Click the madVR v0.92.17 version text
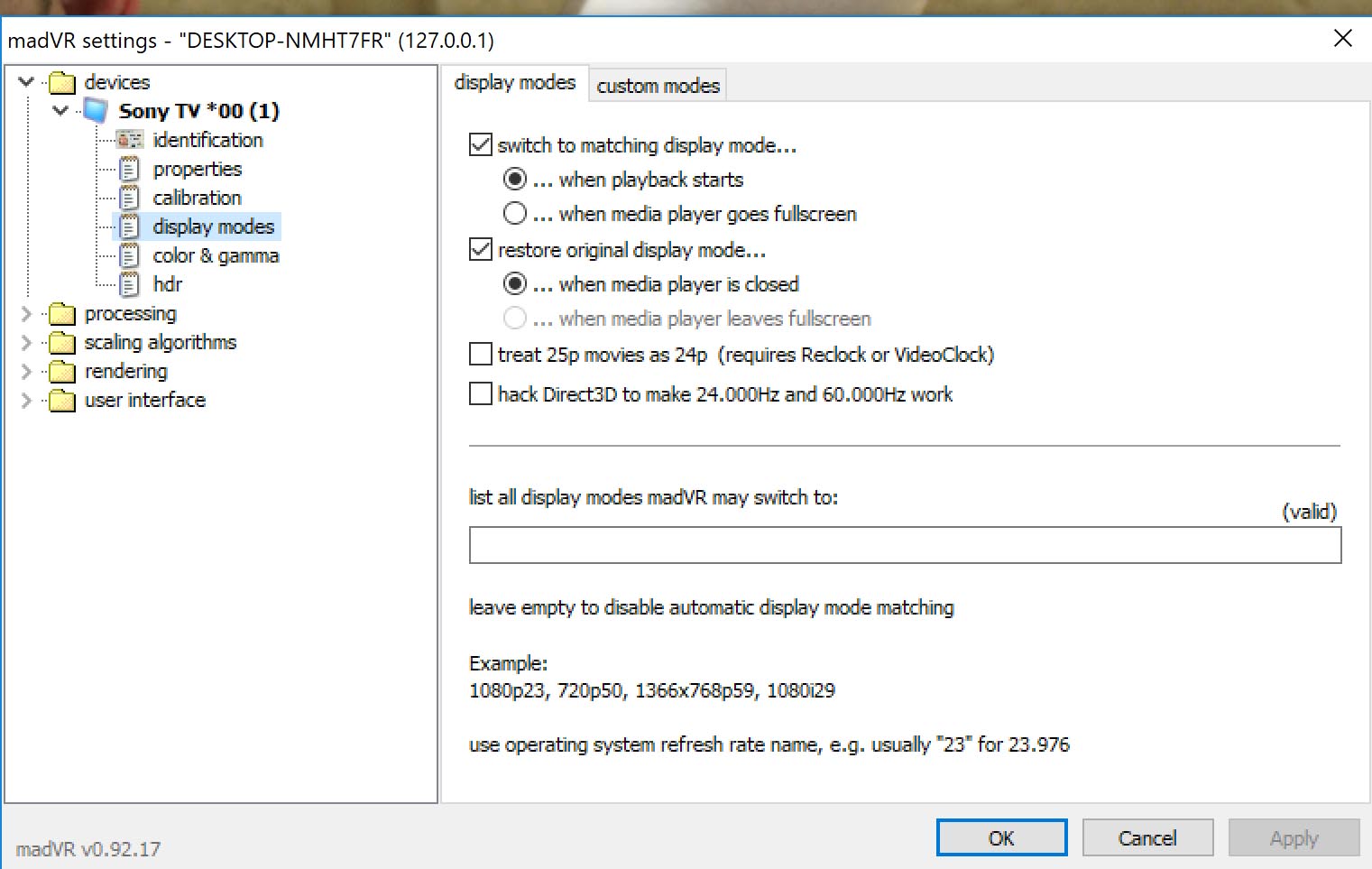The image size is (1372, 869). pos(88,849)
